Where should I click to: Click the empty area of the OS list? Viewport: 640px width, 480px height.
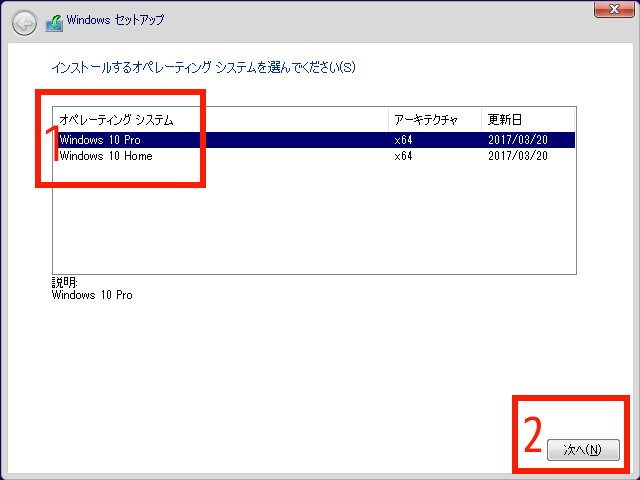click(313, 220)
